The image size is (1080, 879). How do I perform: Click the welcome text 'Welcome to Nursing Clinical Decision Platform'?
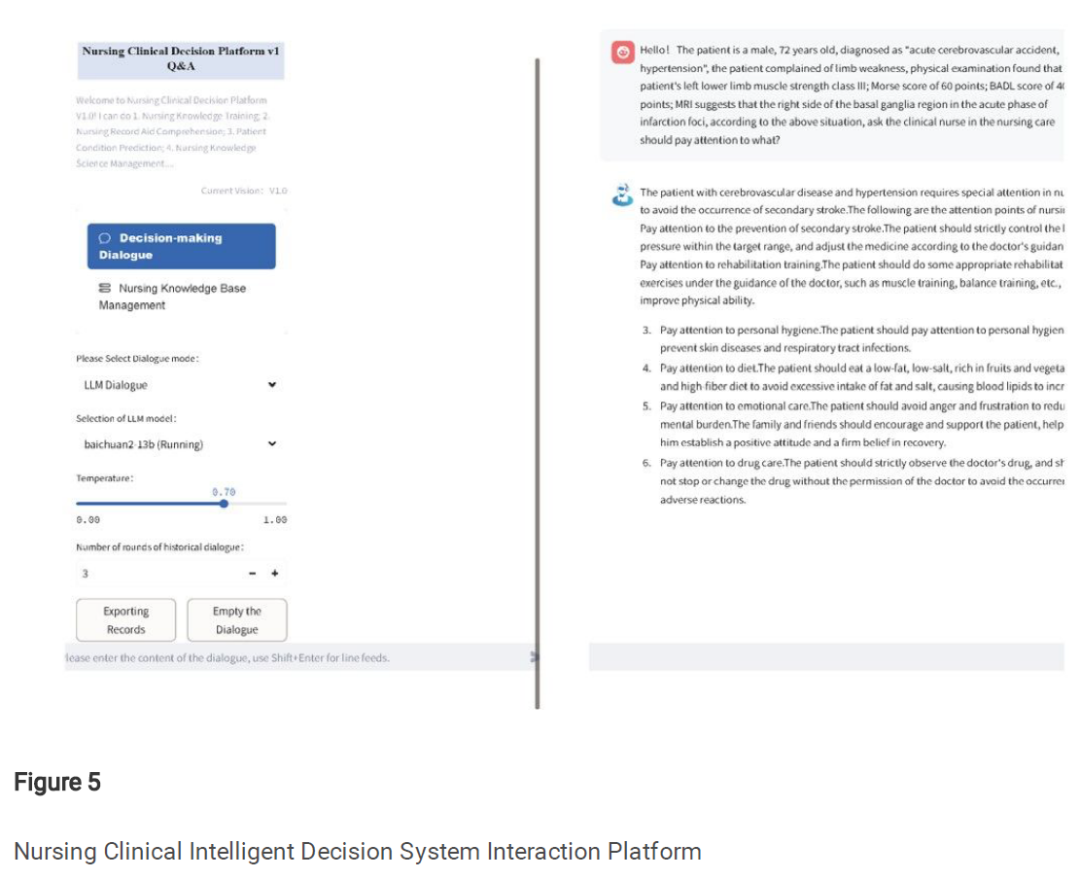pyautogui.click(x=172, y=101)
